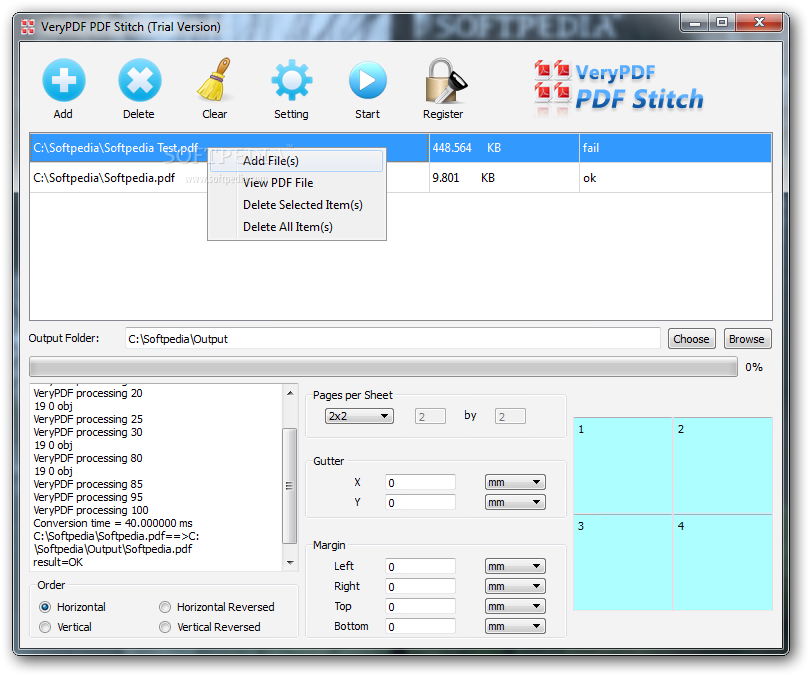Click the 'ok' status cell
810x676 pixels.
click(x=676, y=178)
